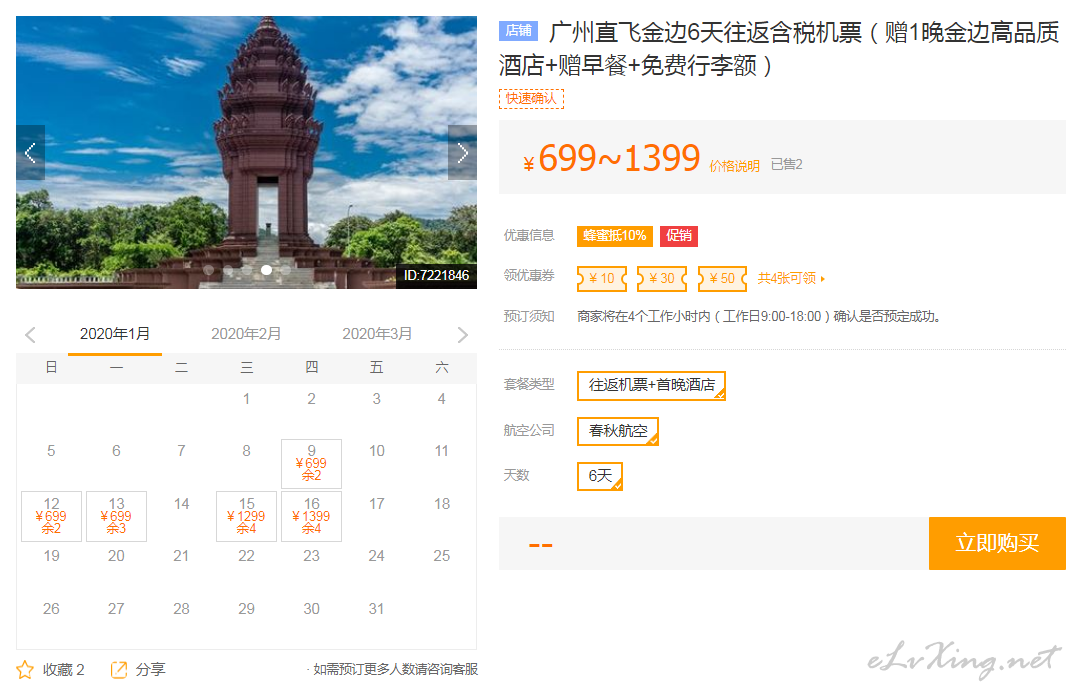Select January 16 priced ¥1399
This screenshot has width=1072, height=693.
coord(311,516)
